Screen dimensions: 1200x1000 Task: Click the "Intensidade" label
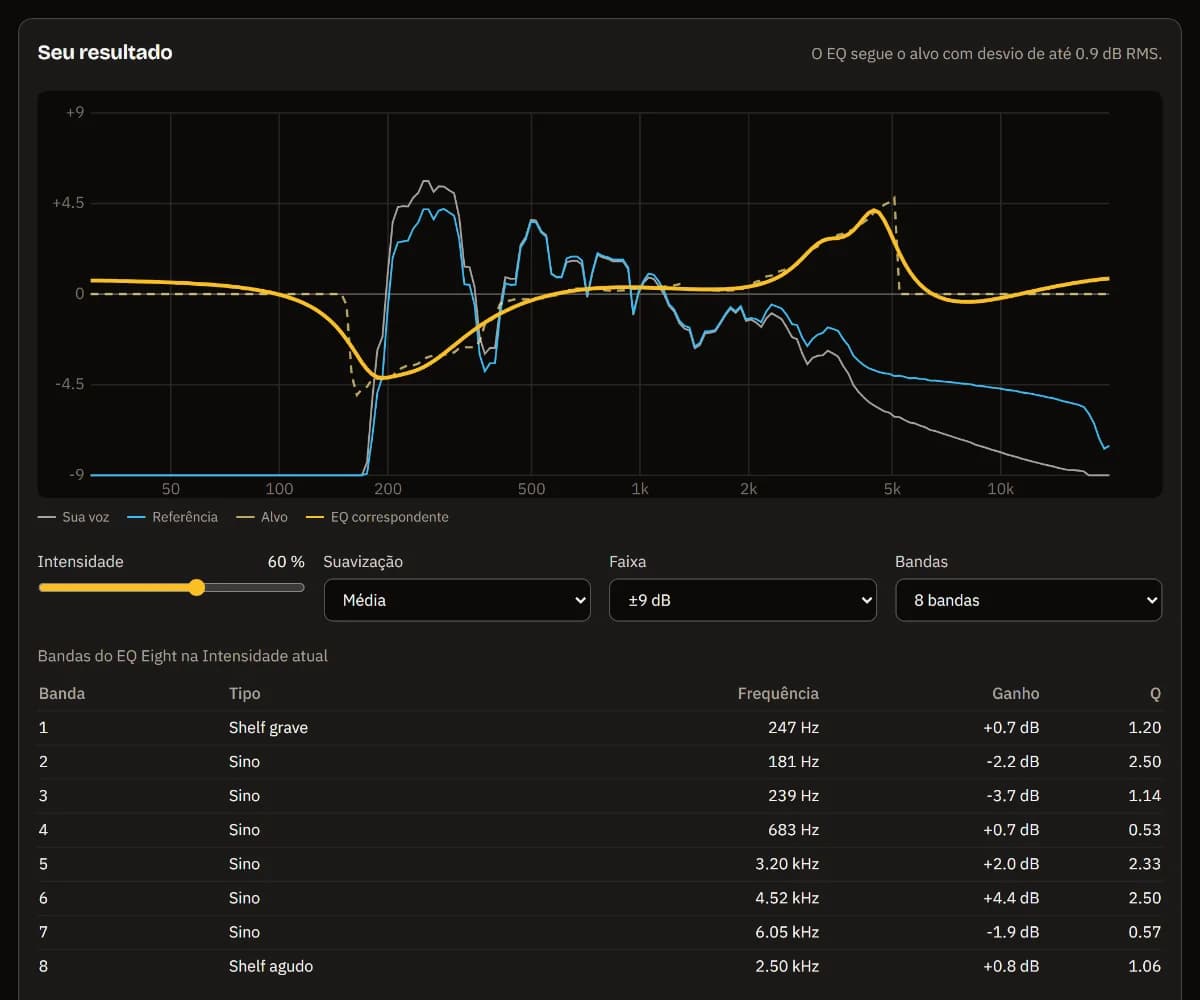[x=81, y=562]
